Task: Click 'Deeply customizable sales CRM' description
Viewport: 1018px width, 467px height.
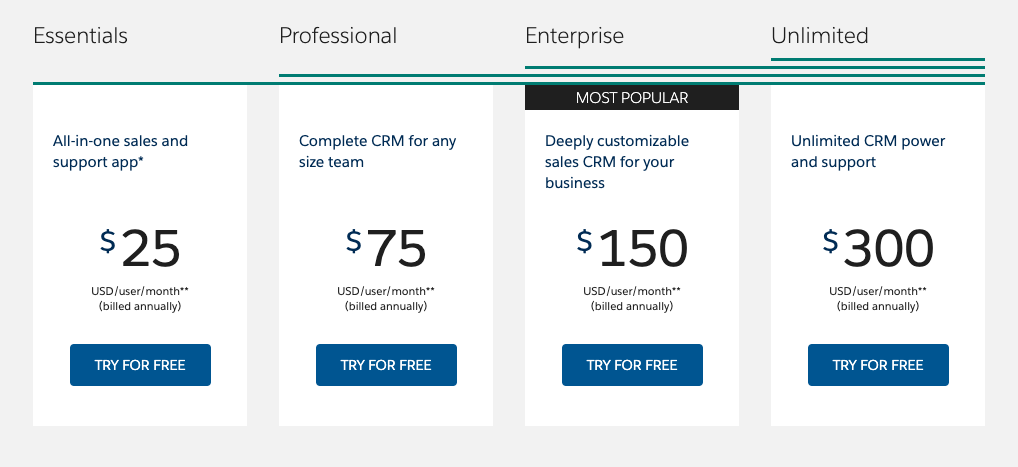Action: tap(617, 162)
